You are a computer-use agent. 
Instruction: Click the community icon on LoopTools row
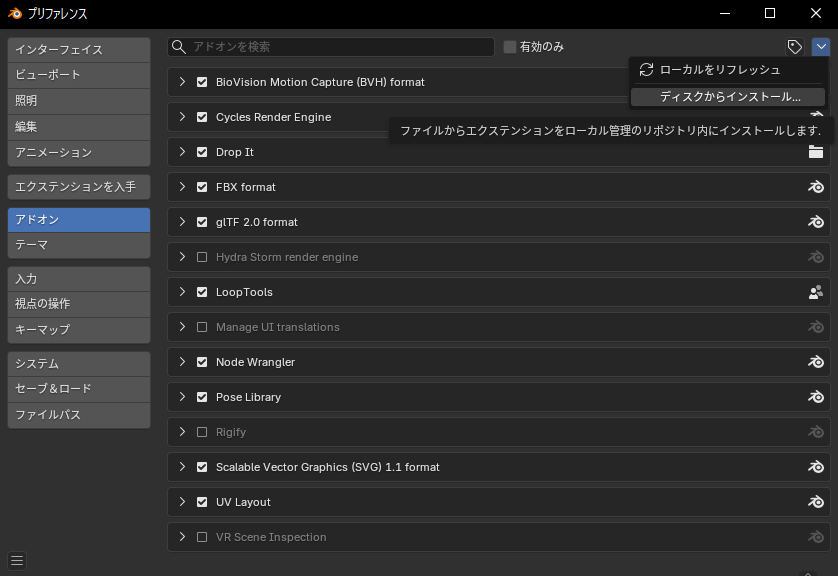point(816,292)
